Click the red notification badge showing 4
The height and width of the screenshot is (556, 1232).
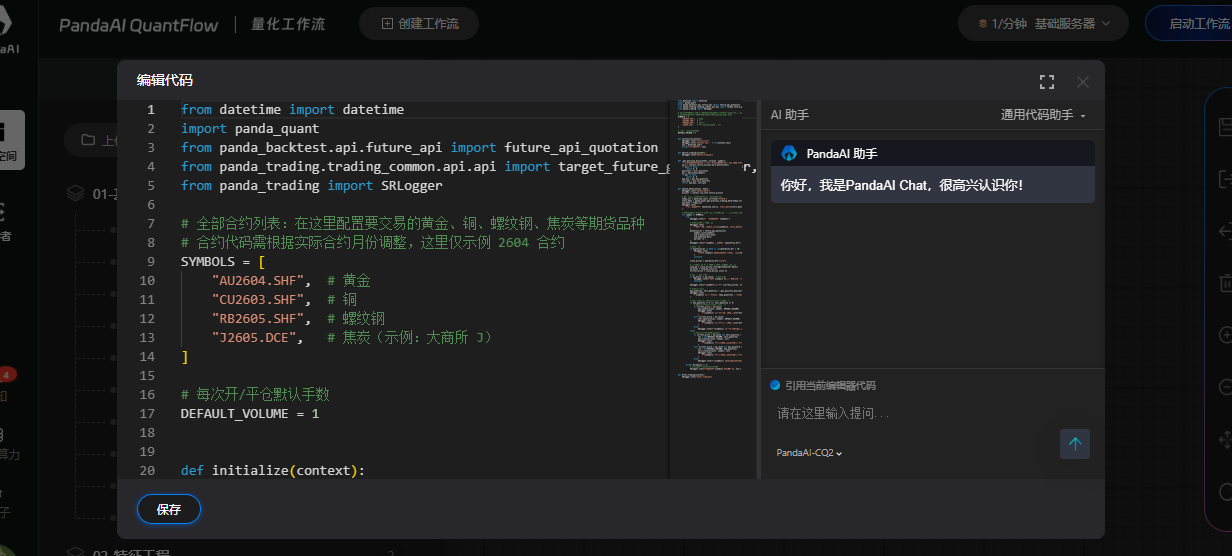(x=7, y=375)
